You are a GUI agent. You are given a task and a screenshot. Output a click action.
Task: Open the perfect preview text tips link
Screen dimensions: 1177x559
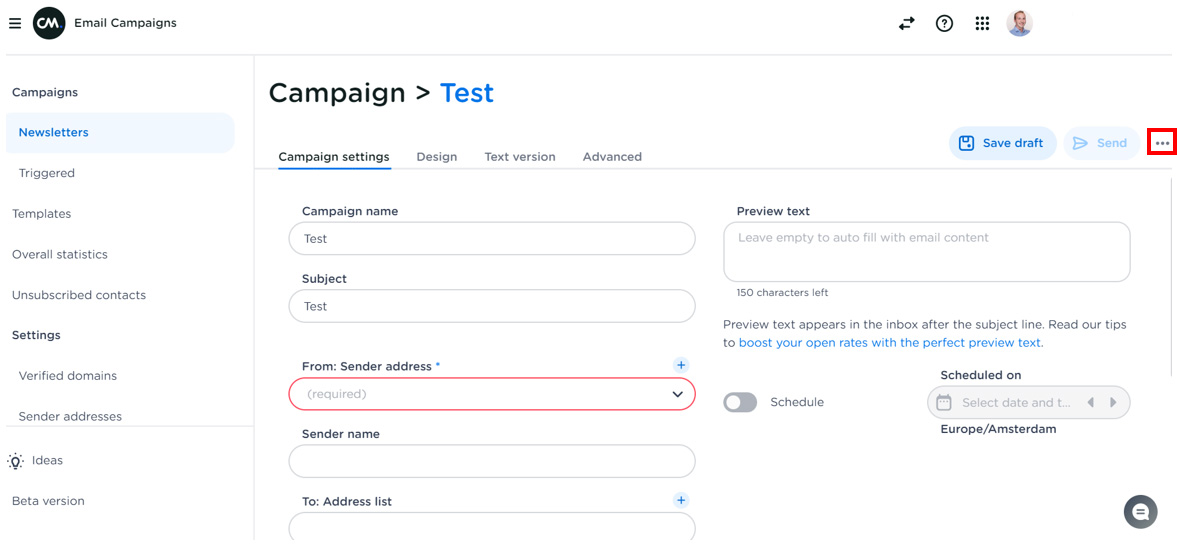click(890, 343)
